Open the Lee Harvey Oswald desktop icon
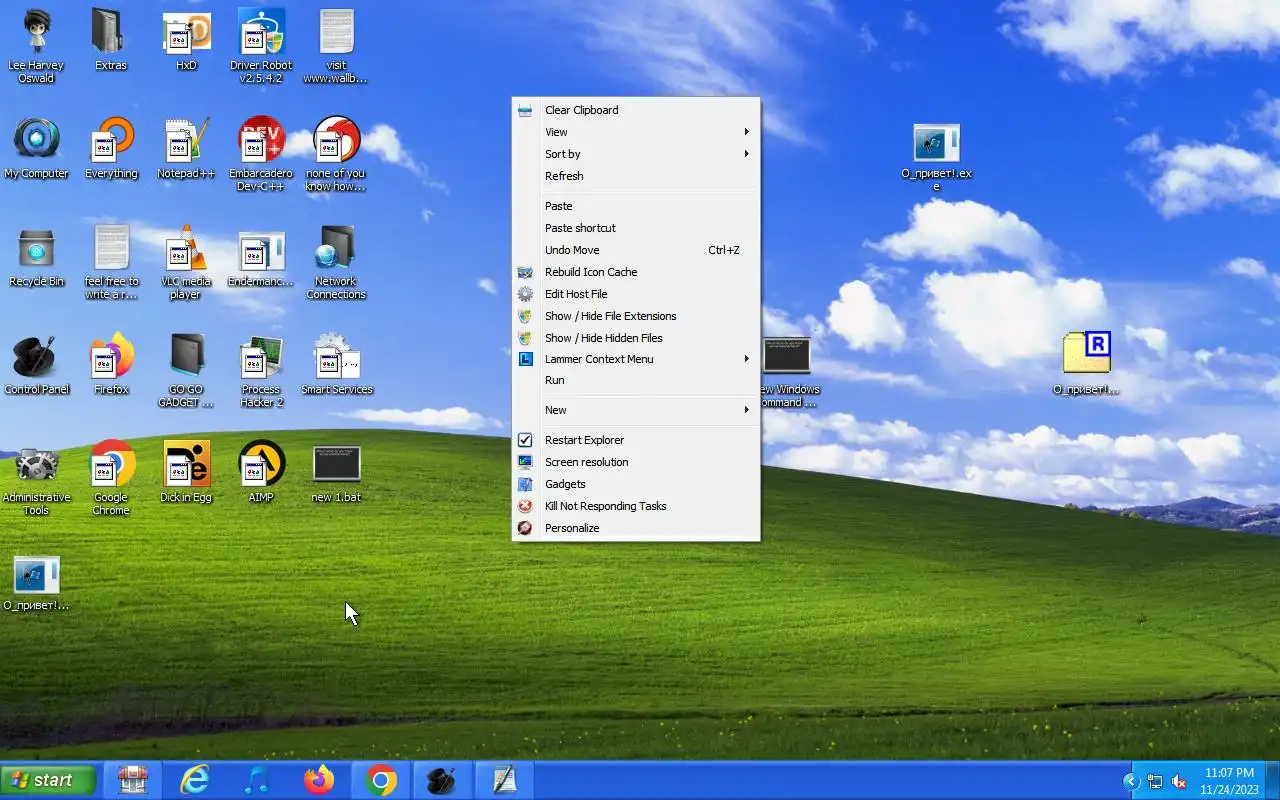Viewport: 1280px width, 800px height. (36, 45)
